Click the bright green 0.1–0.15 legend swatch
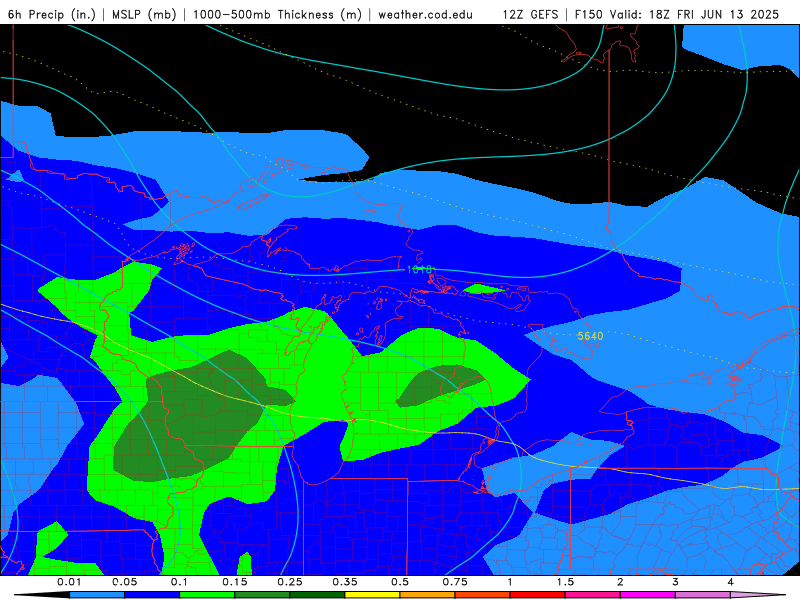This screenshot has width=800, height=600. pos(207,595)
